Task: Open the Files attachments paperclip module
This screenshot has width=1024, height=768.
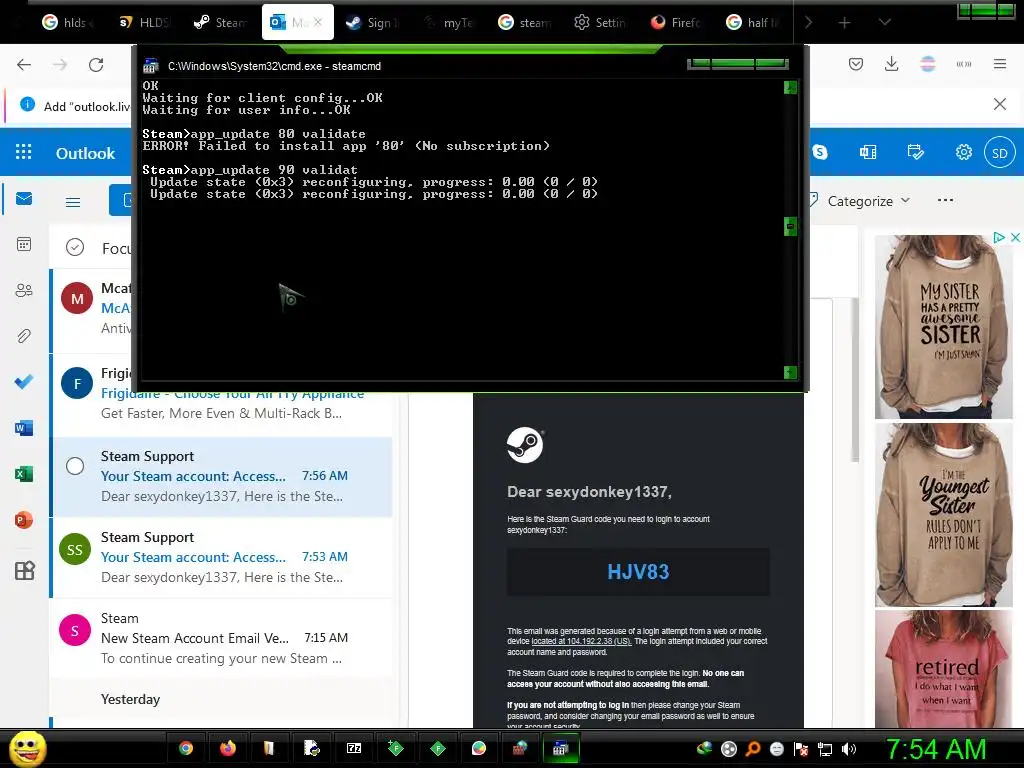Action: pyautogui.click(x=24, y=336)
